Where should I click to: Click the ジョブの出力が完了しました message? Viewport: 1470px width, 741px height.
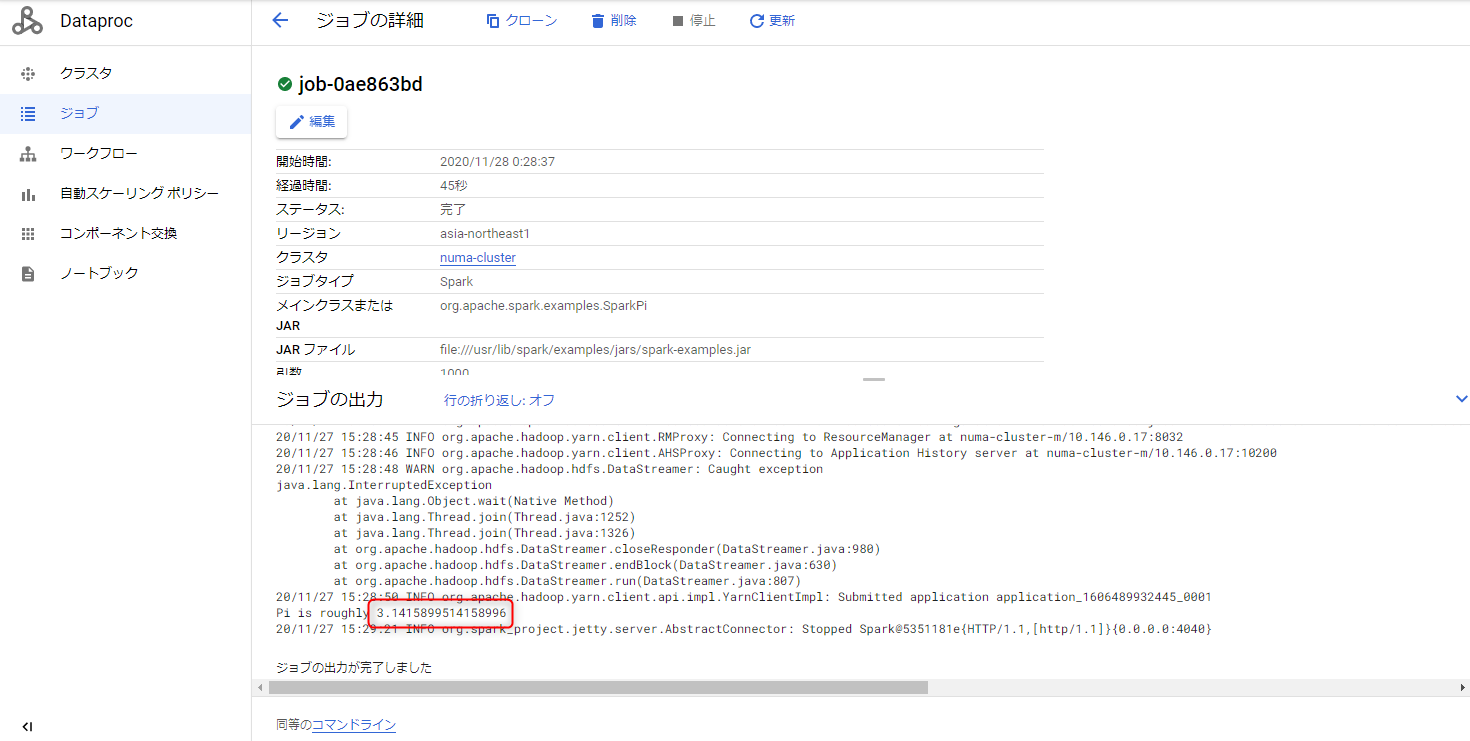tap(354, 667)
